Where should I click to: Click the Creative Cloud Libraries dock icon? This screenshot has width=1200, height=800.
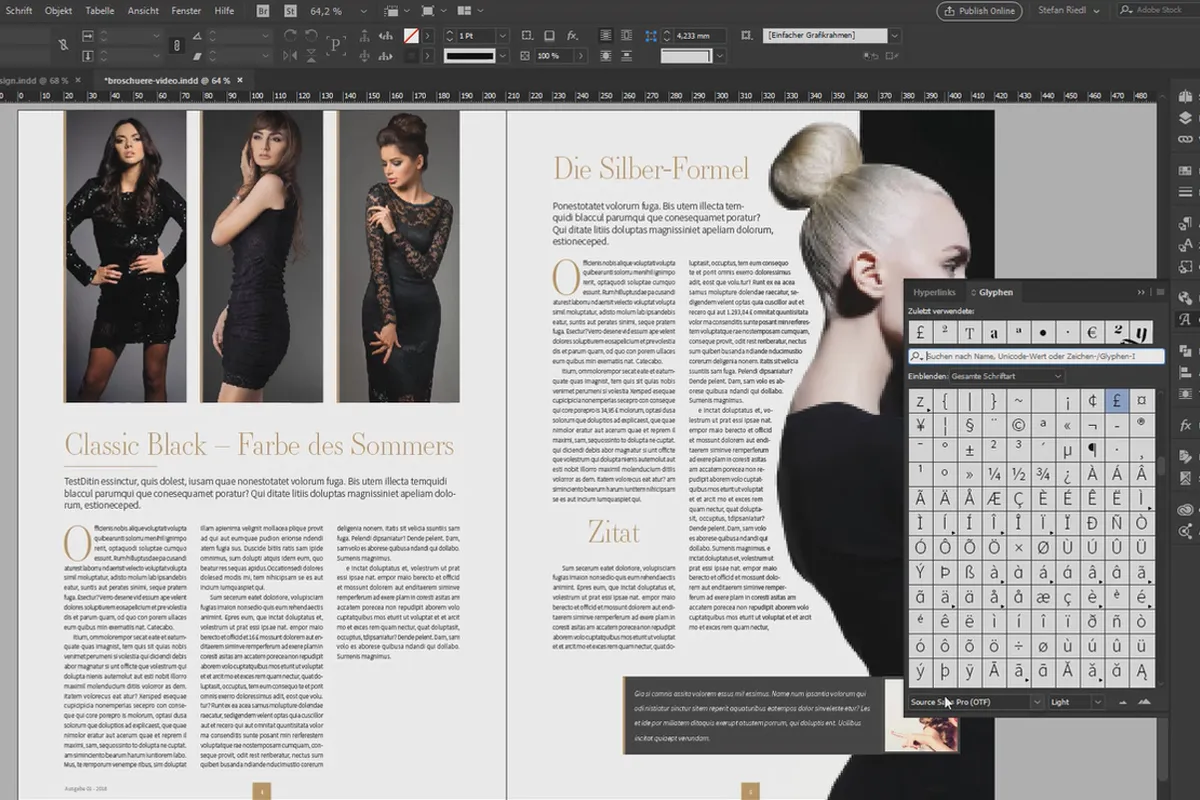[x=1186, y=509]
